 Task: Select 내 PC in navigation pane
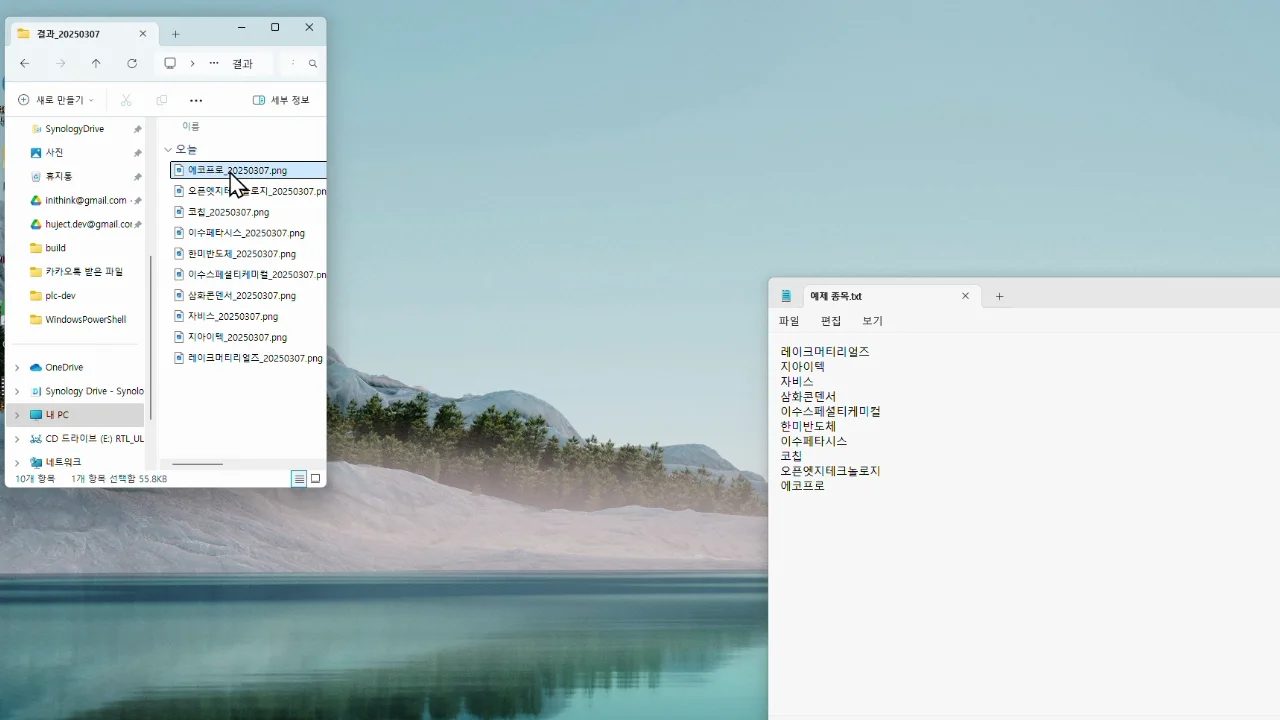[77, 415]
